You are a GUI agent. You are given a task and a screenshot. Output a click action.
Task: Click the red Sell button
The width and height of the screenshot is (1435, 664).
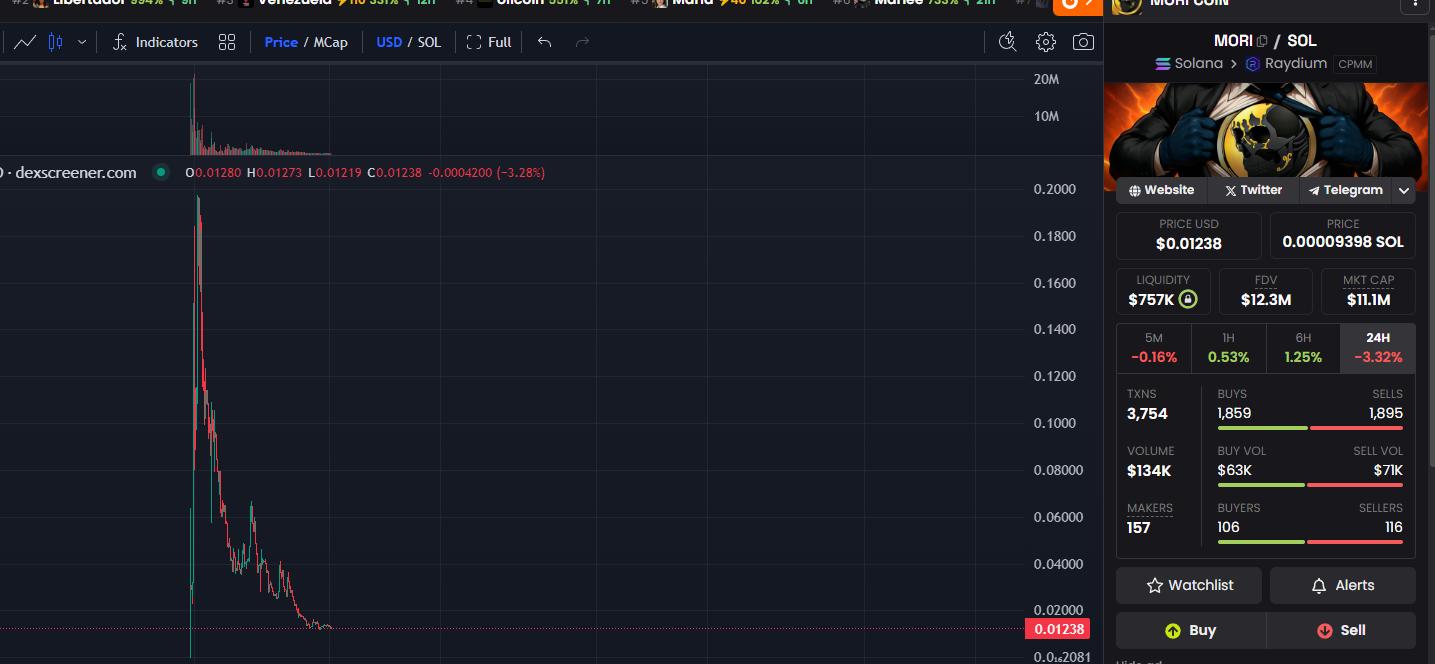[1341, 630]
